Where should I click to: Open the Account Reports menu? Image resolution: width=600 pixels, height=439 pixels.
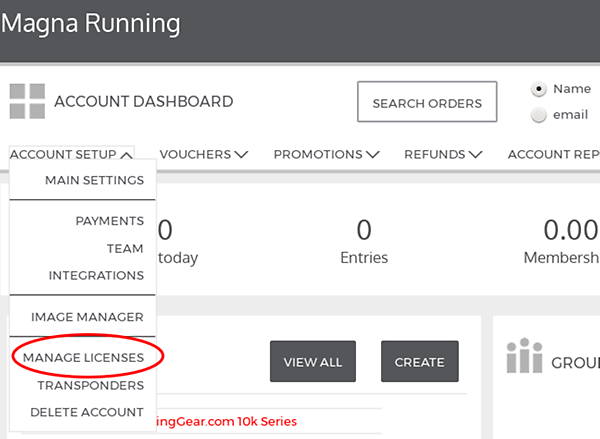[553, 154]
